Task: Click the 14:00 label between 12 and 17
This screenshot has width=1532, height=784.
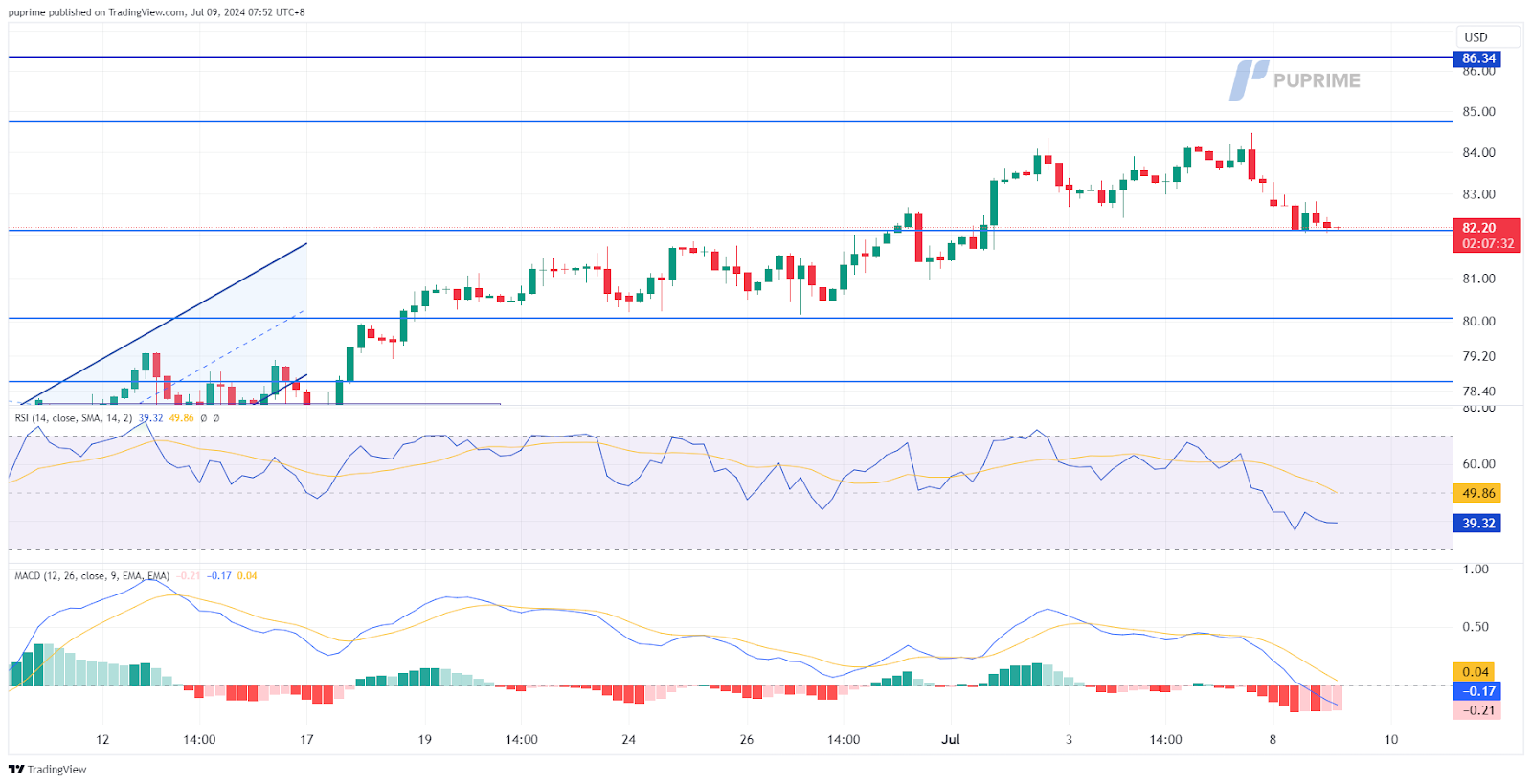Action: tap(199, 740)
